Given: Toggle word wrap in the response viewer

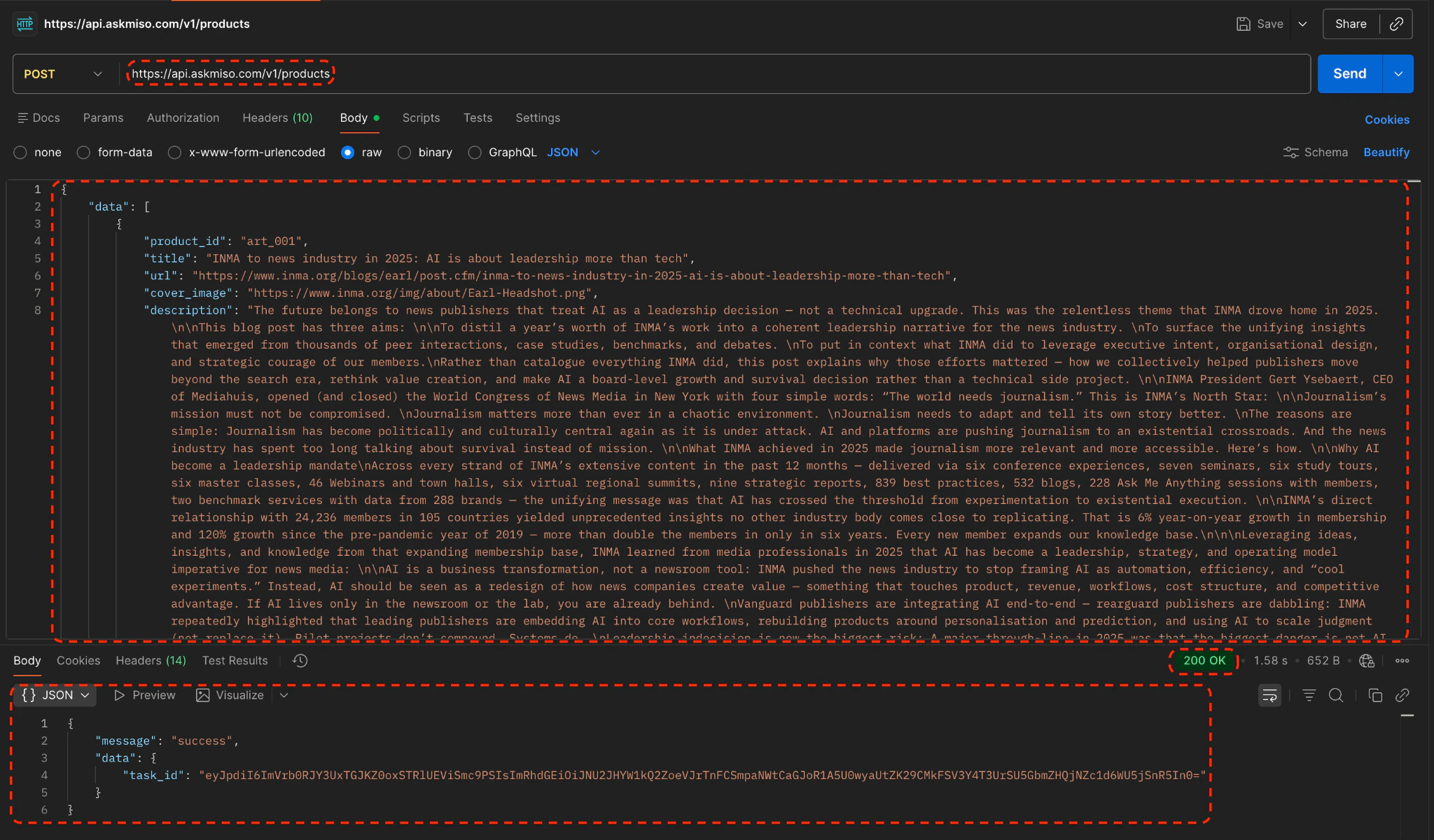Looking at the screenshot, I should click(x=1269, y=695).
